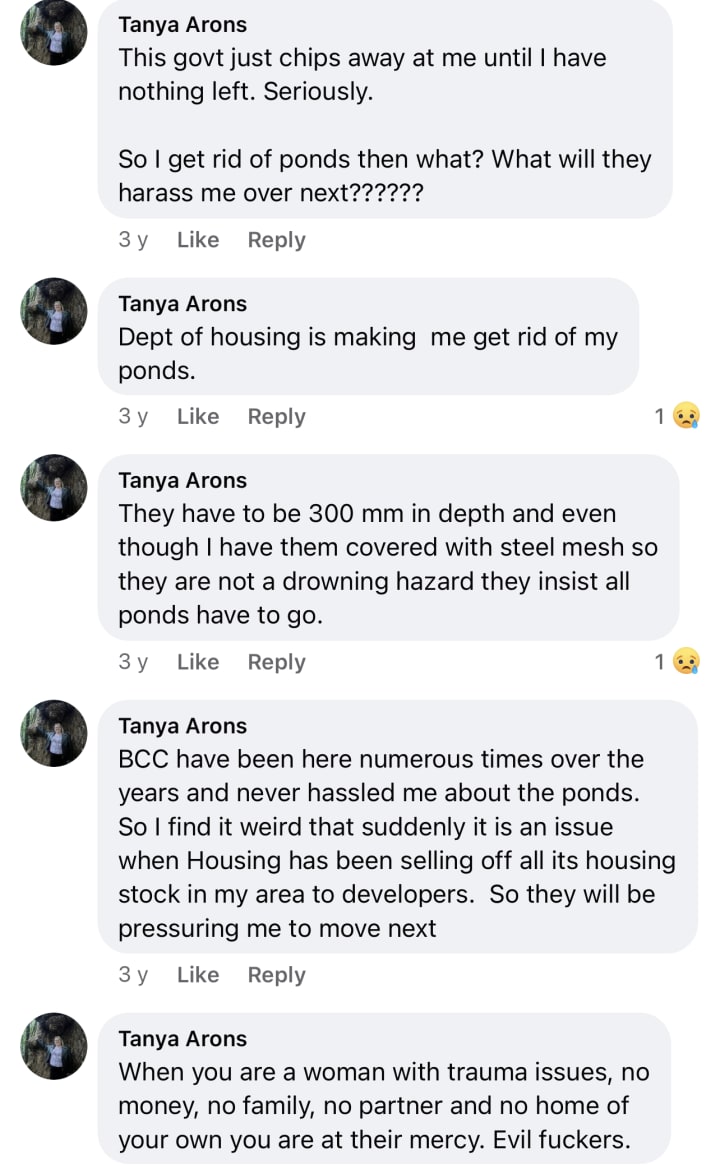720x1169 pixels.
Task: Click '3 y' timestamp under 'BCC have been' comment
Action: click(x=133, y=975)
